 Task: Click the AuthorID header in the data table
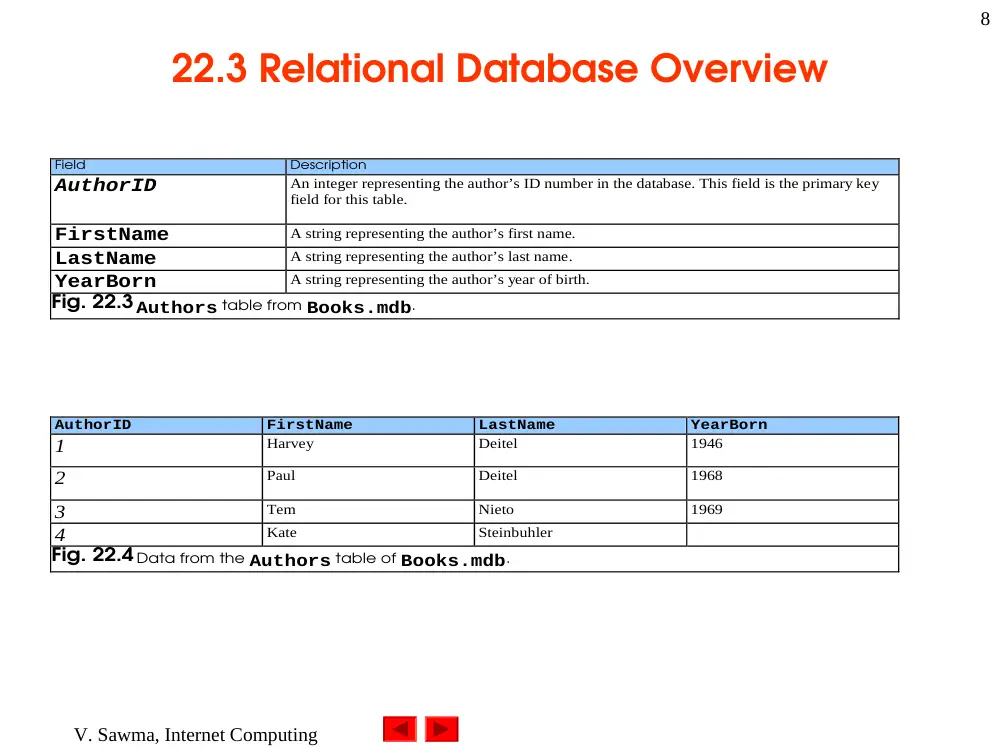tap(156, 425)
